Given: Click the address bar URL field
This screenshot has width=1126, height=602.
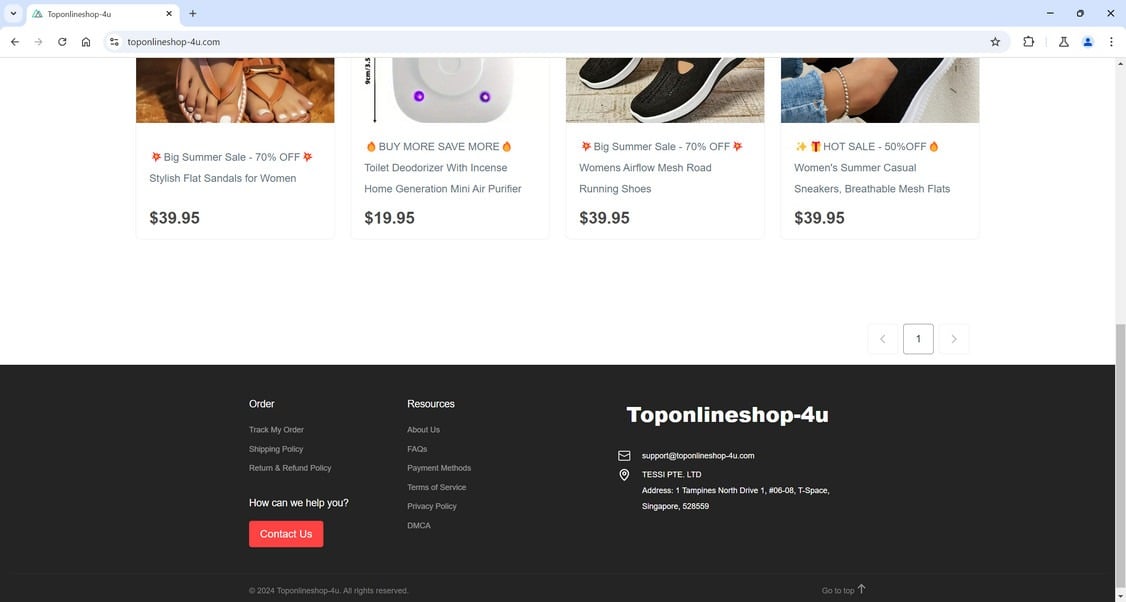Looking at the screenshot, I should (x=553, y=42).
